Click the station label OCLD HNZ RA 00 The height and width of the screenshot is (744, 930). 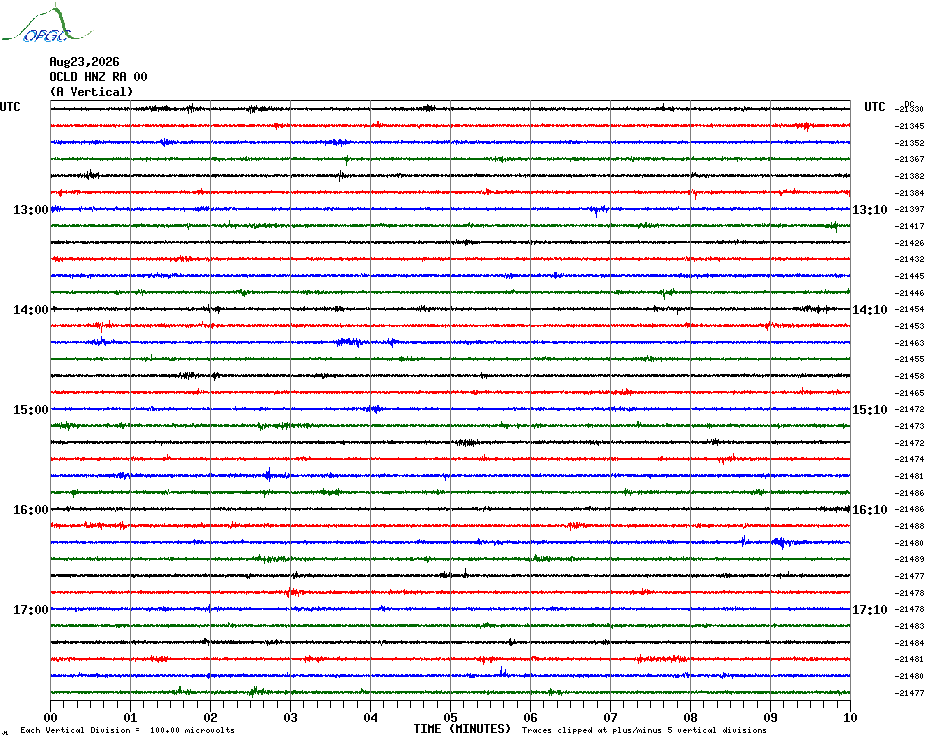click(98, 77)
